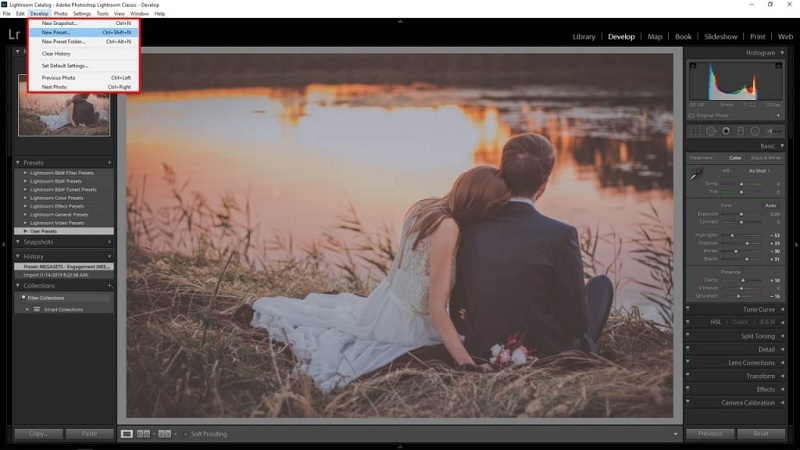This screenshot has width=800, height=450.
Task: Expand Lightroom Color Presets folder
Action: (x=25, y=197)
